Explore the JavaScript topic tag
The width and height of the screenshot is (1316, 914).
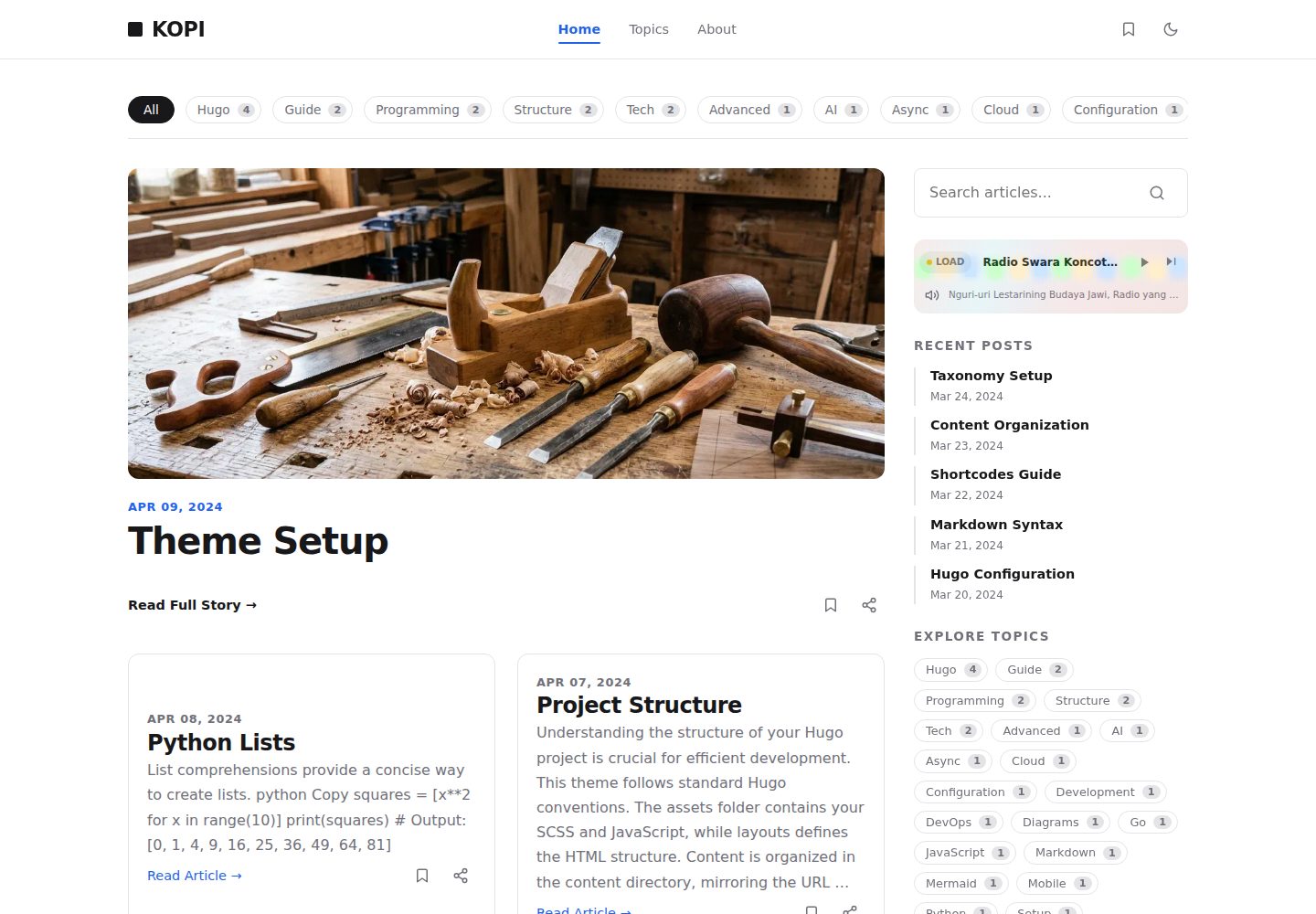[964, 853]
